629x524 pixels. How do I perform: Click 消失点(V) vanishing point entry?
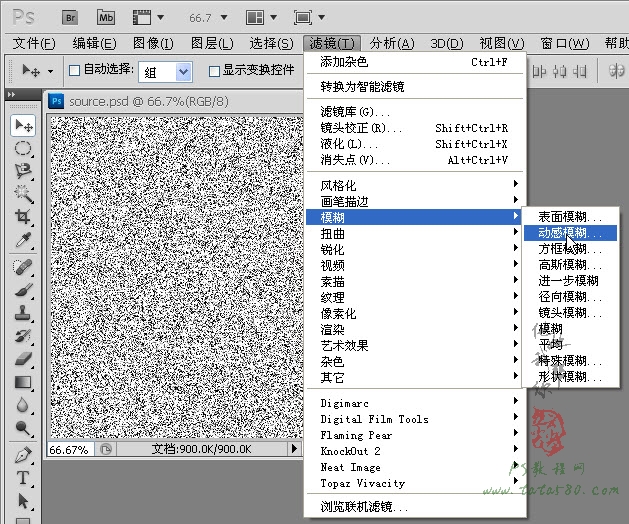pyautogui.click(x=416, y=160)
